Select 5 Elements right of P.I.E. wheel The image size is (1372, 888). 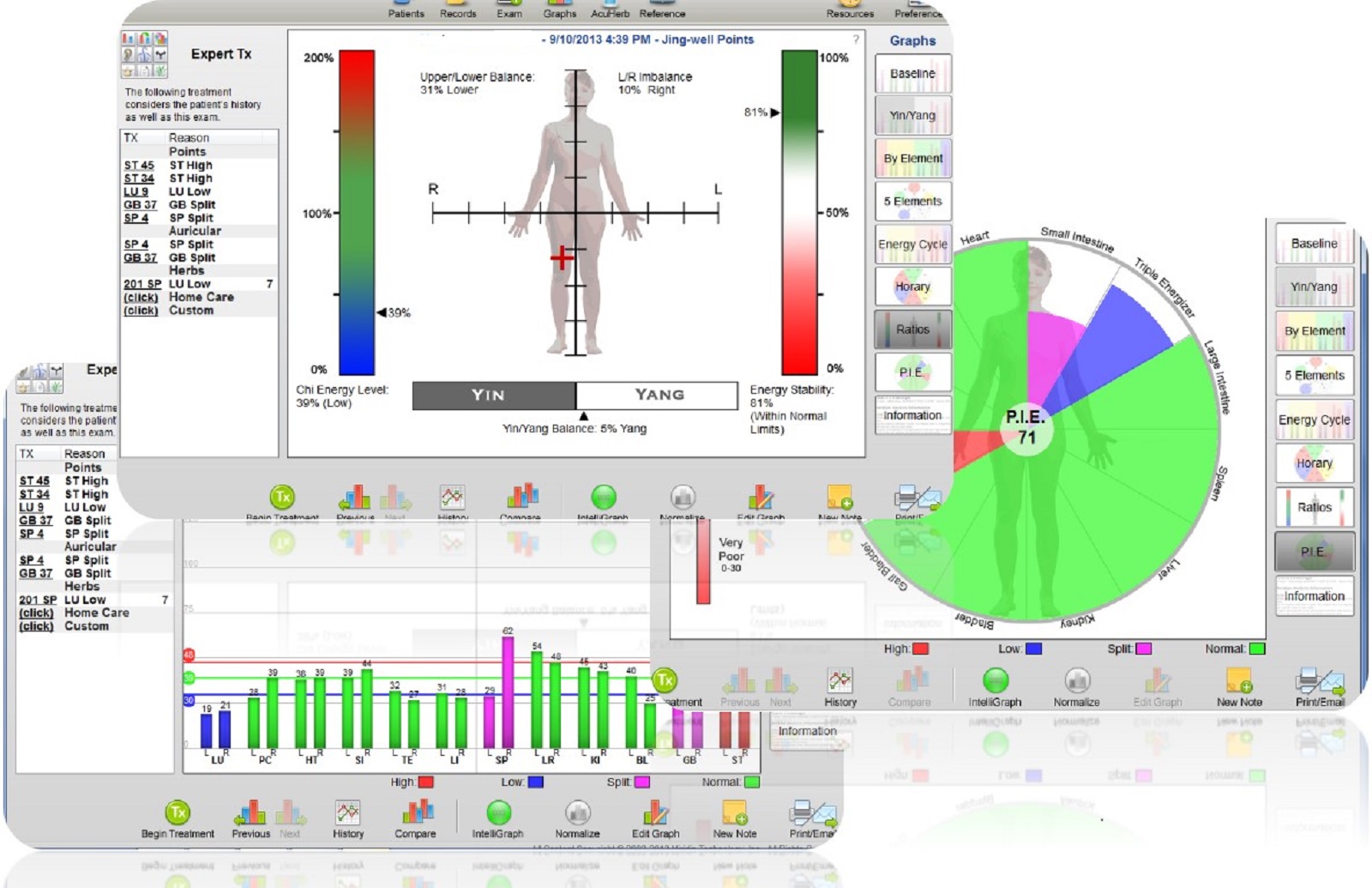1314,376
